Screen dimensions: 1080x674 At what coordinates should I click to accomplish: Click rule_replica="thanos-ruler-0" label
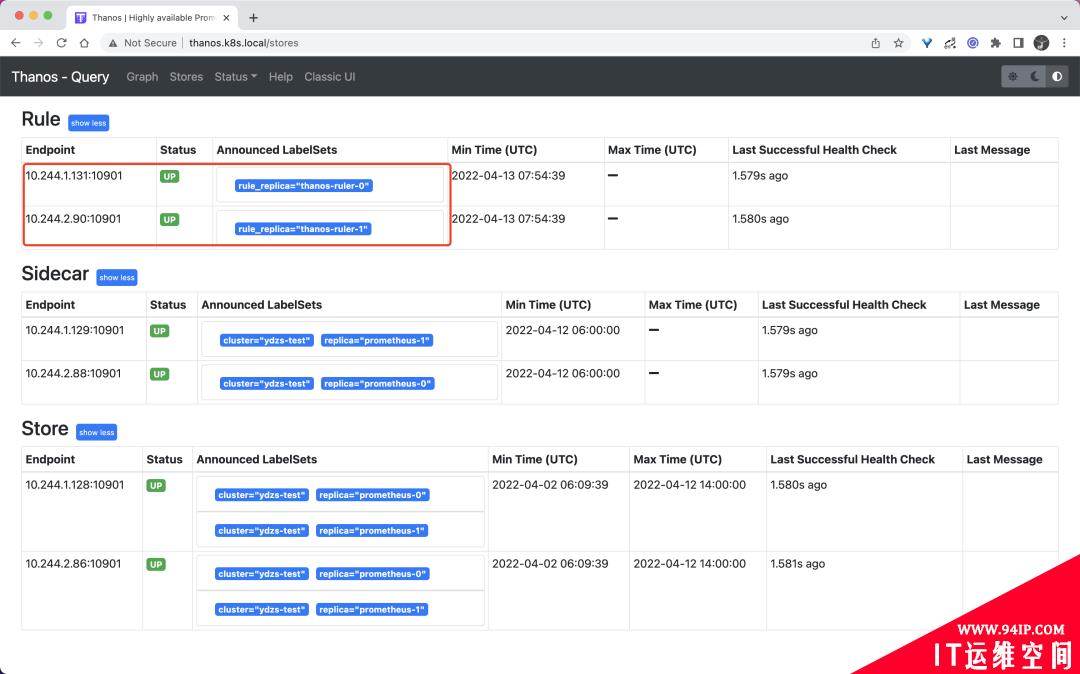click(x=304, y=186)
